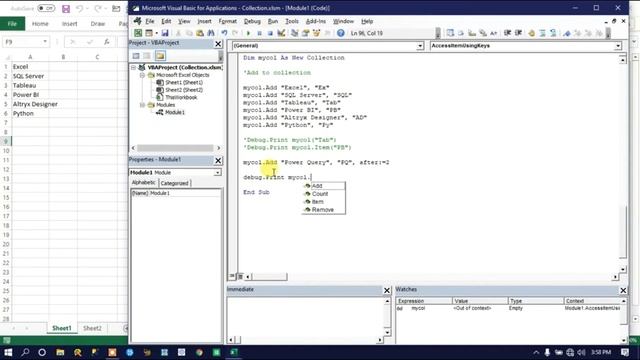The width and height of the screenshot is (640, 360).
Task: Open the Excel Home ribbon tab
Action: pos(40,24)
